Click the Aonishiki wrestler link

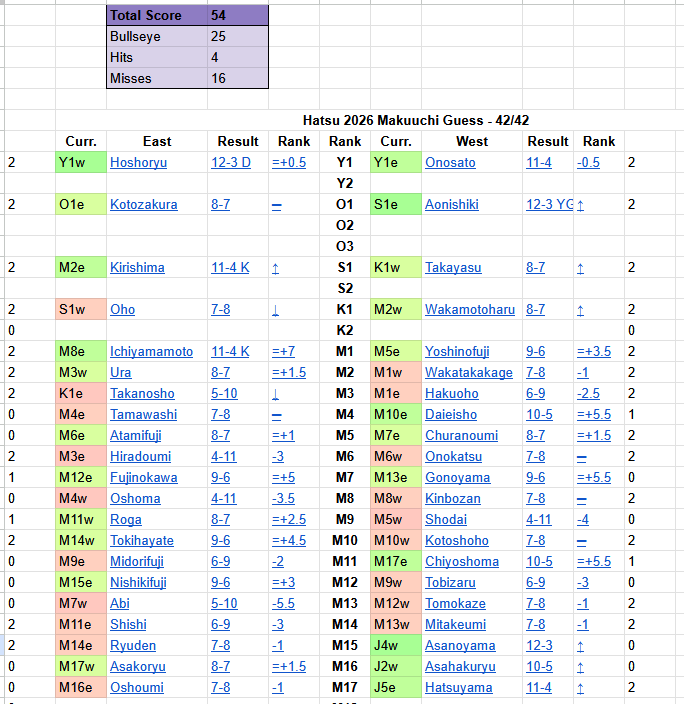coord(452,204)
